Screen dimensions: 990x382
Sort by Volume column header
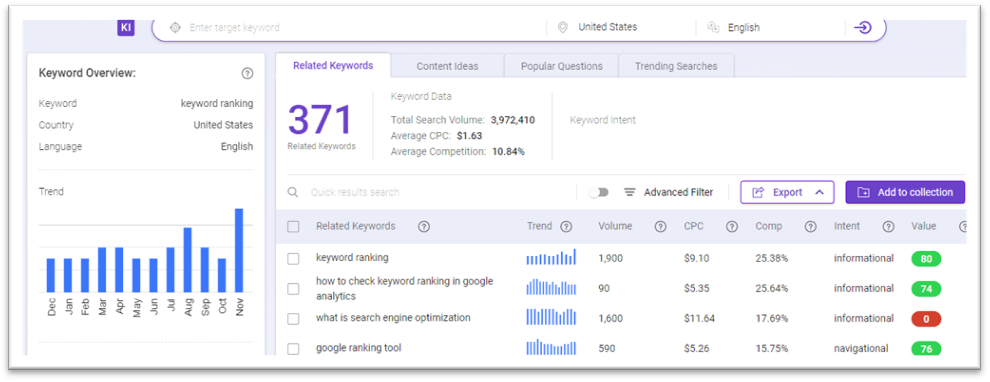pos(615,226)
